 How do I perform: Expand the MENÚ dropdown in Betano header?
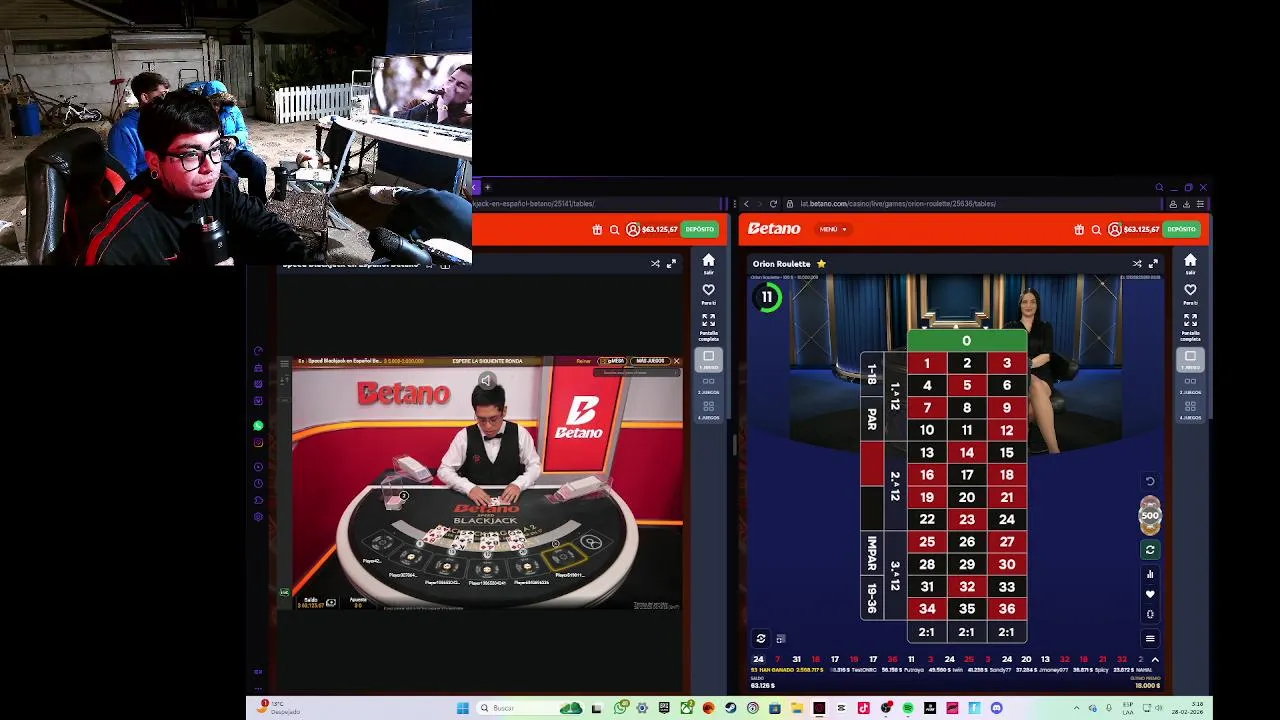[x=833, y=229]
